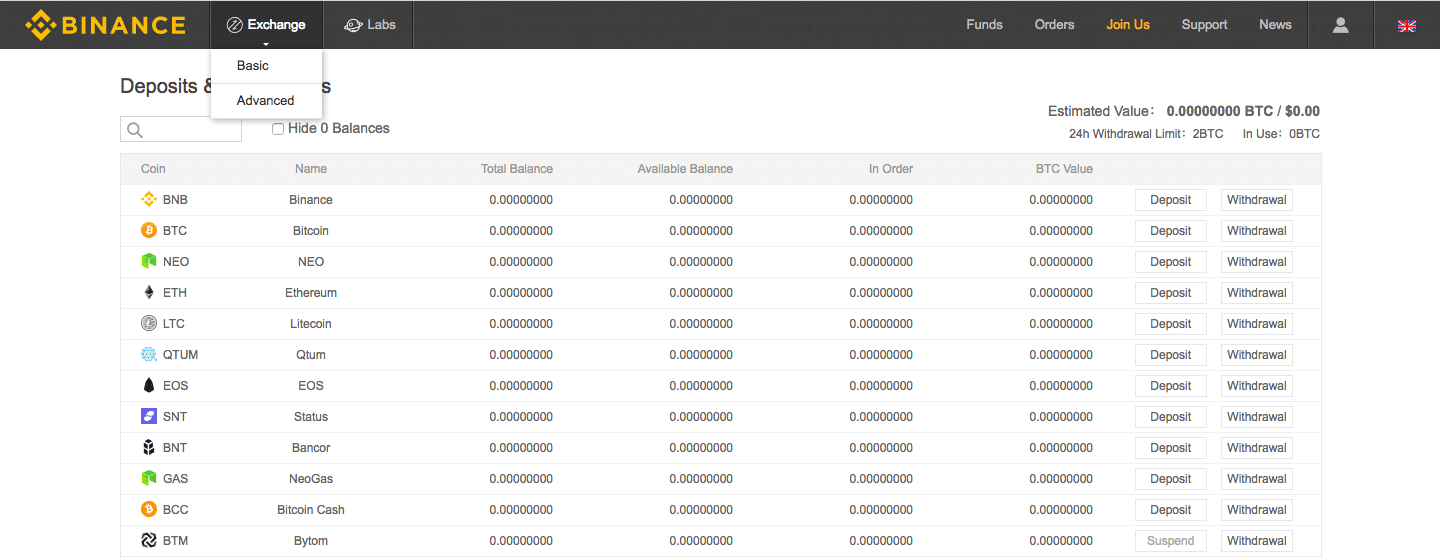The height and width of the screenshot is (558, 1440).
Task: Click the BTM coin icon
Action: click(x=149, y=541)
